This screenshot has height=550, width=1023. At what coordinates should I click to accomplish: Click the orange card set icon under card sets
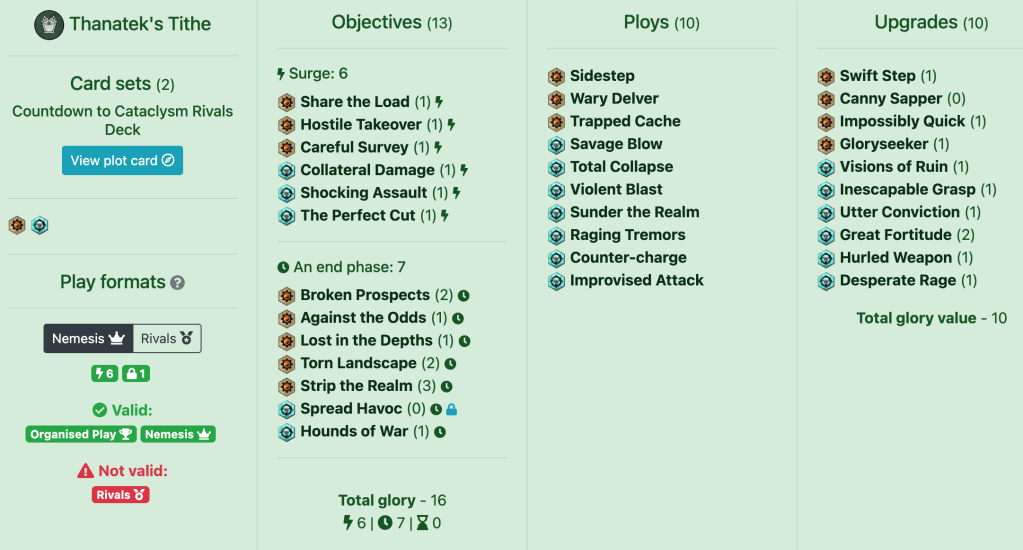click(x=17, y=225)
